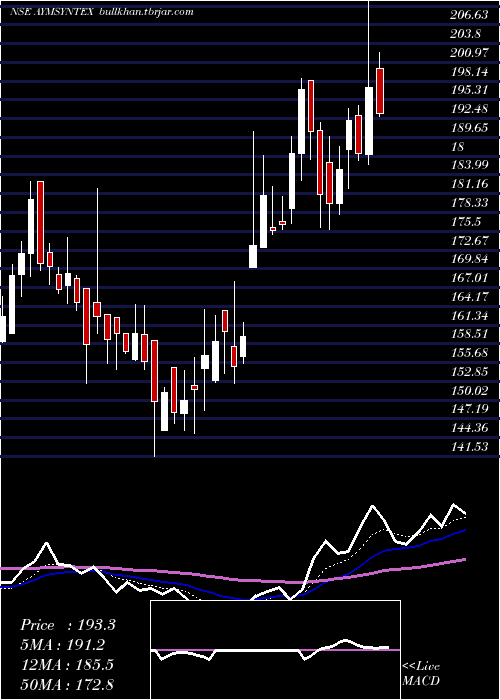Screen dimensions: 500x700
Task: Click the 167.01 price axis label
Action: click(469, 278)
